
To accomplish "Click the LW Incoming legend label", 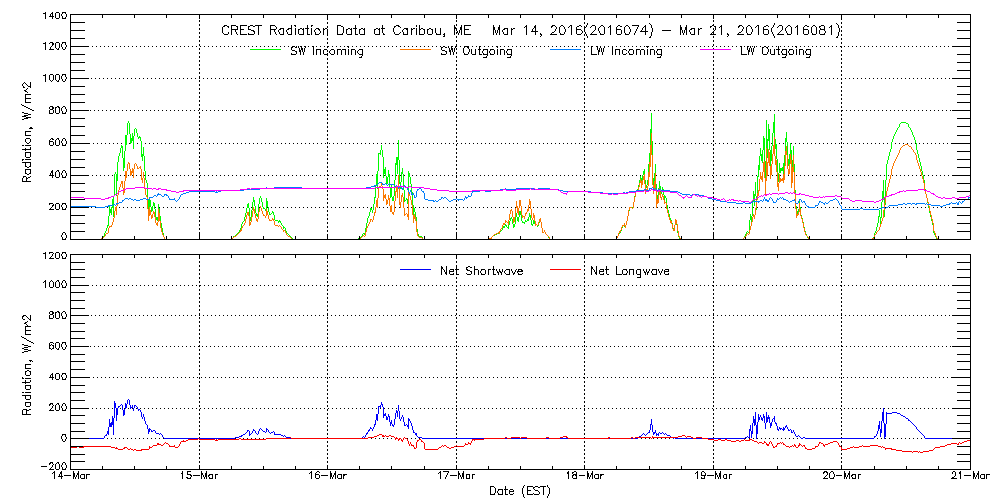I will click(625, 52).
